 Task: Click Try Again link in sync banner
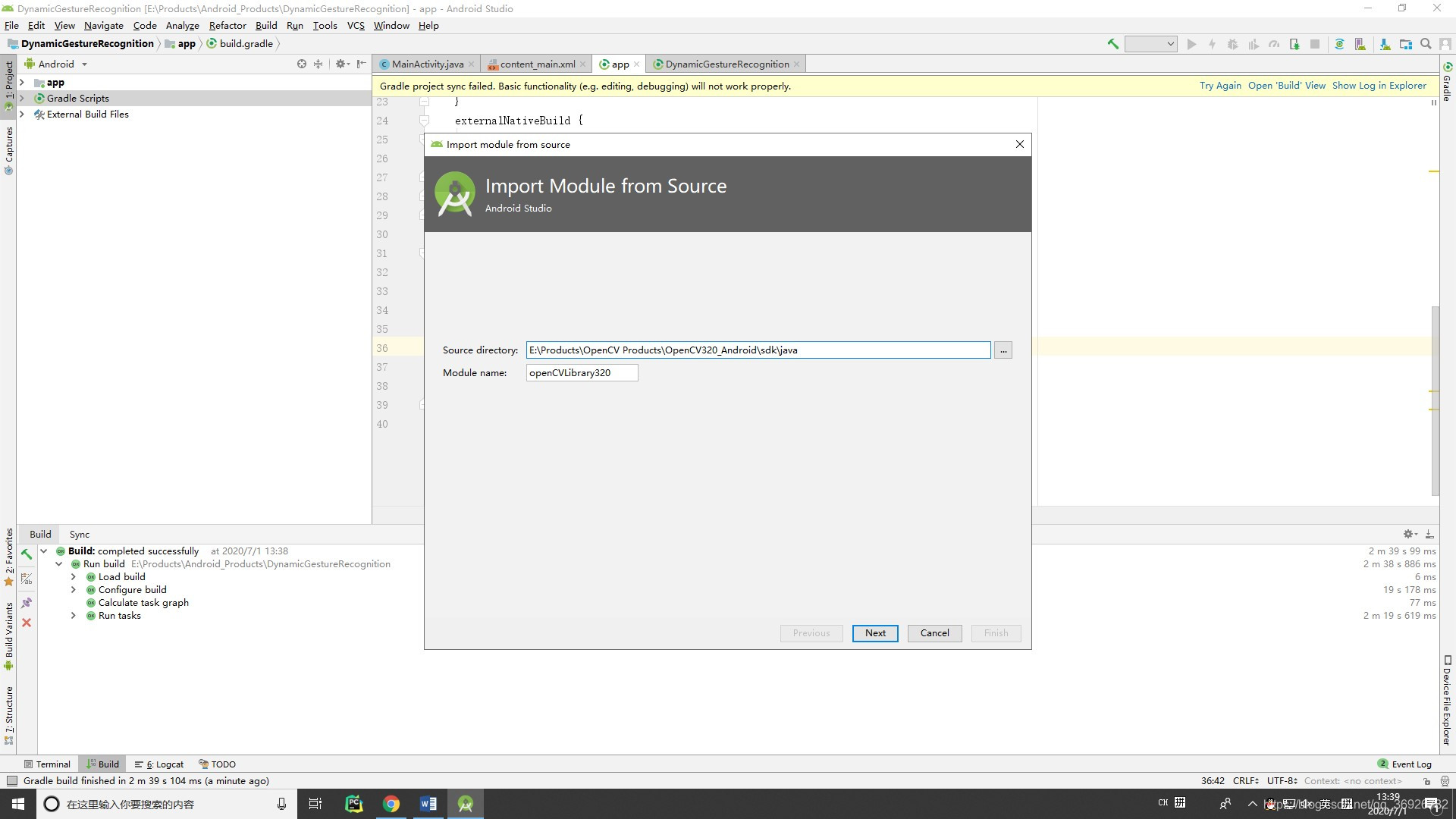click(1220, 86)
